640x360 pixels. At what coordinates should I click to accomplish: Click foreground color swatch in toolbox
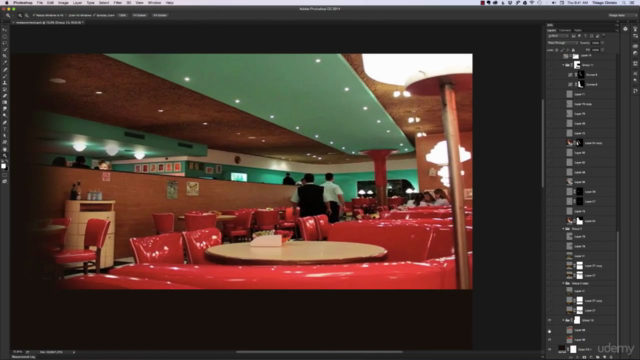4,165
